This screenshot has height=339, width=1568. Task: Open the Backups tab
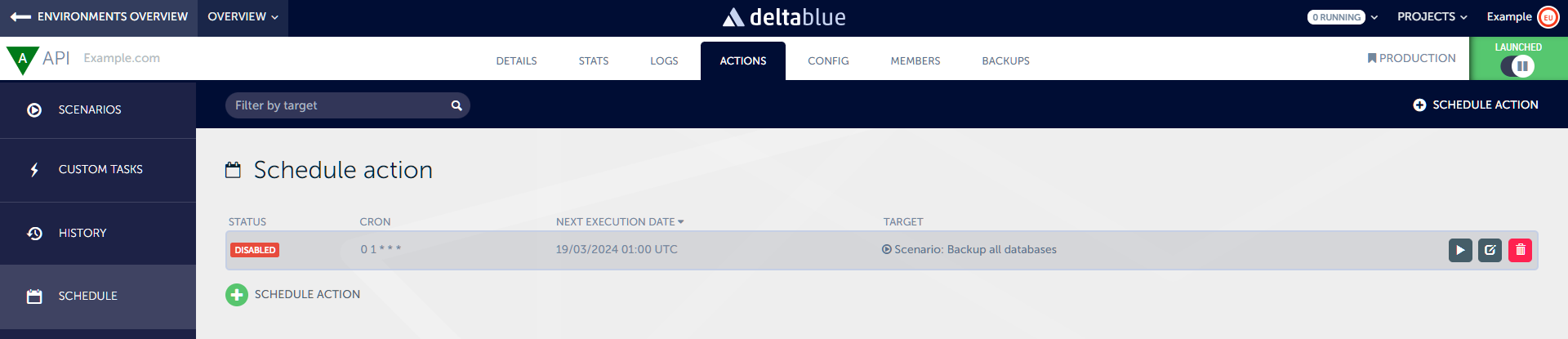coord(1005,60)
